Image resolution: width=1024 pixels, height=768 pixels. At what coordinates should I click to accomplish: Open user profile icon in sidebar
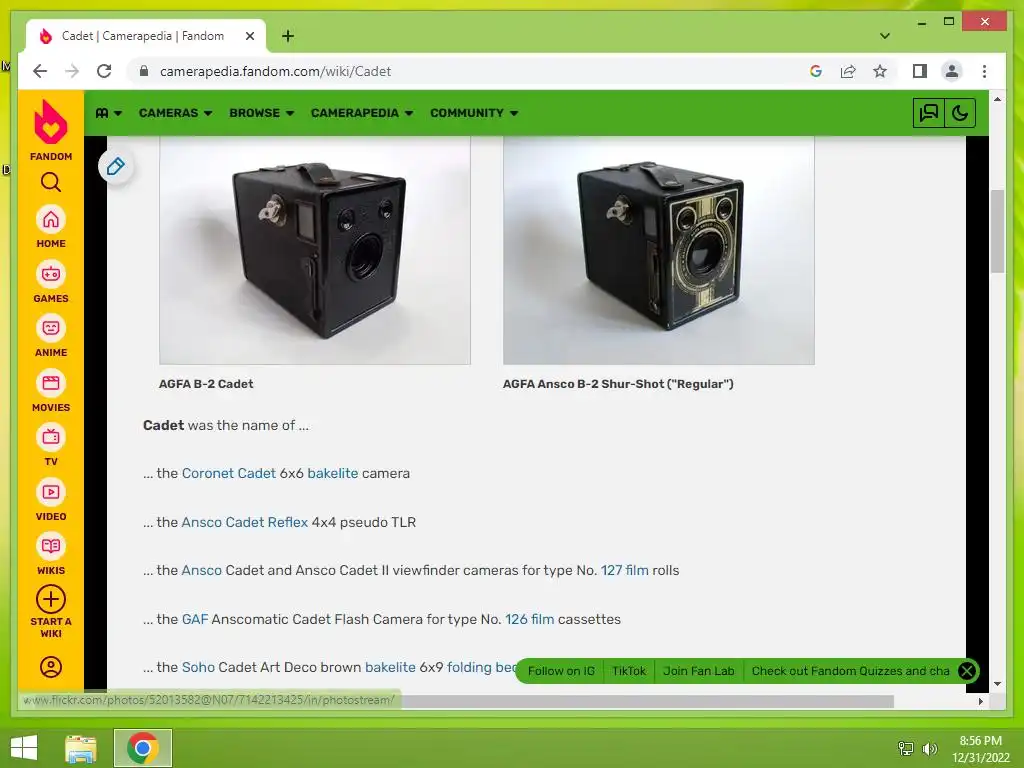tap(51, 667)
